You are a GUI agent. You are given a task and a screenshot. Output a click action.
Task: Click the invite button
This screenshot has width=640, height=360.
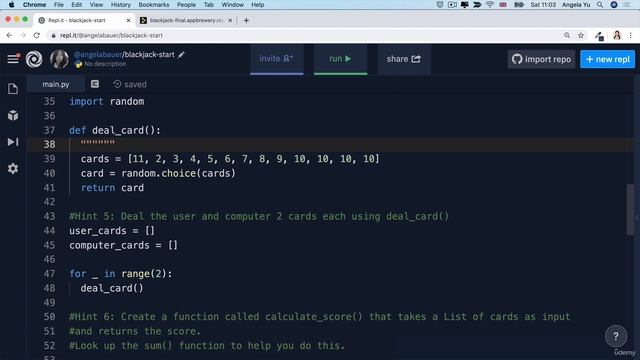[x=276, y=59]
